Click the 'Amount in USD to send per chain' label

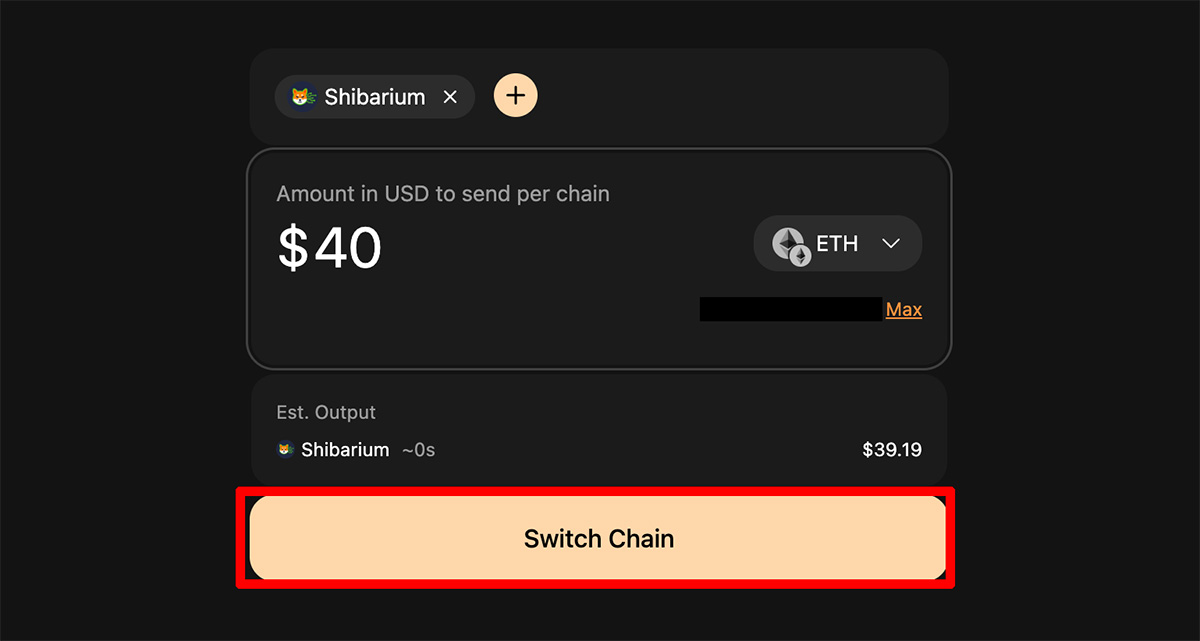443,194
